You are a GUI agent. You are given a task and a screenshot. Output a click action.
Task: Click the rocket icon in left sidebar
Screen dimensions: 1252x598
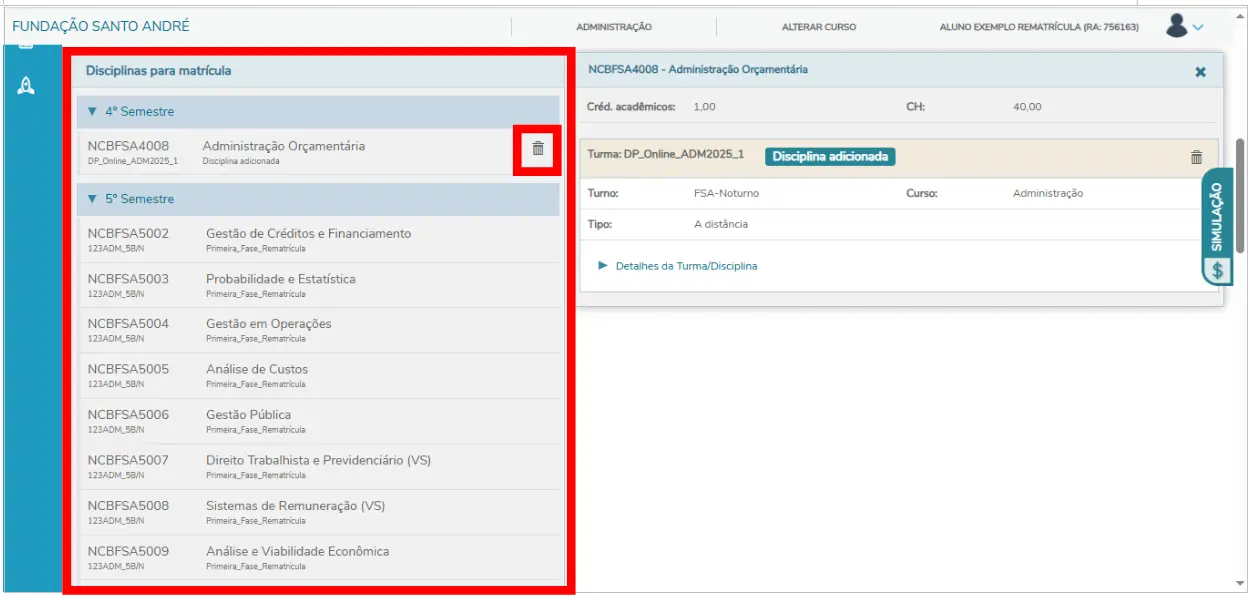[x=27, y=86]
